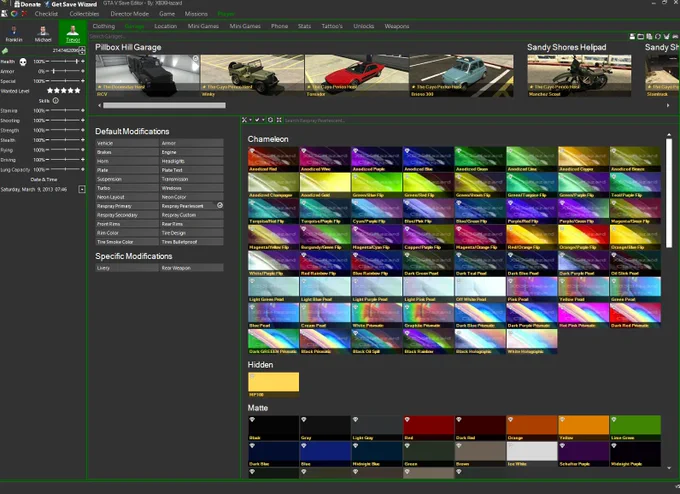
Task: Select the Anodized Gold chameleon swatch
Action: [x=325, y=185]
